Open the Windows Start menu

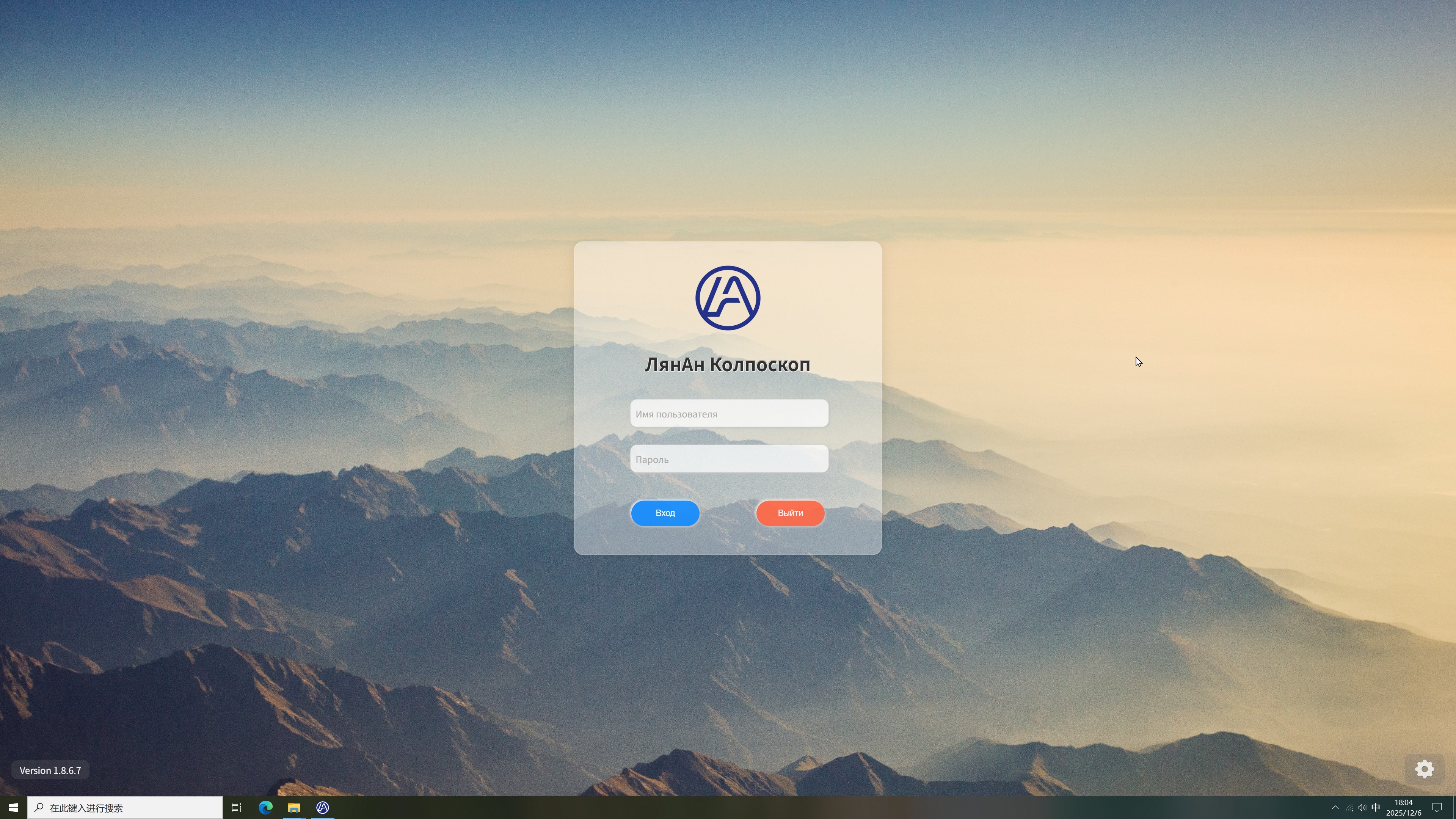tap(13, 808)
